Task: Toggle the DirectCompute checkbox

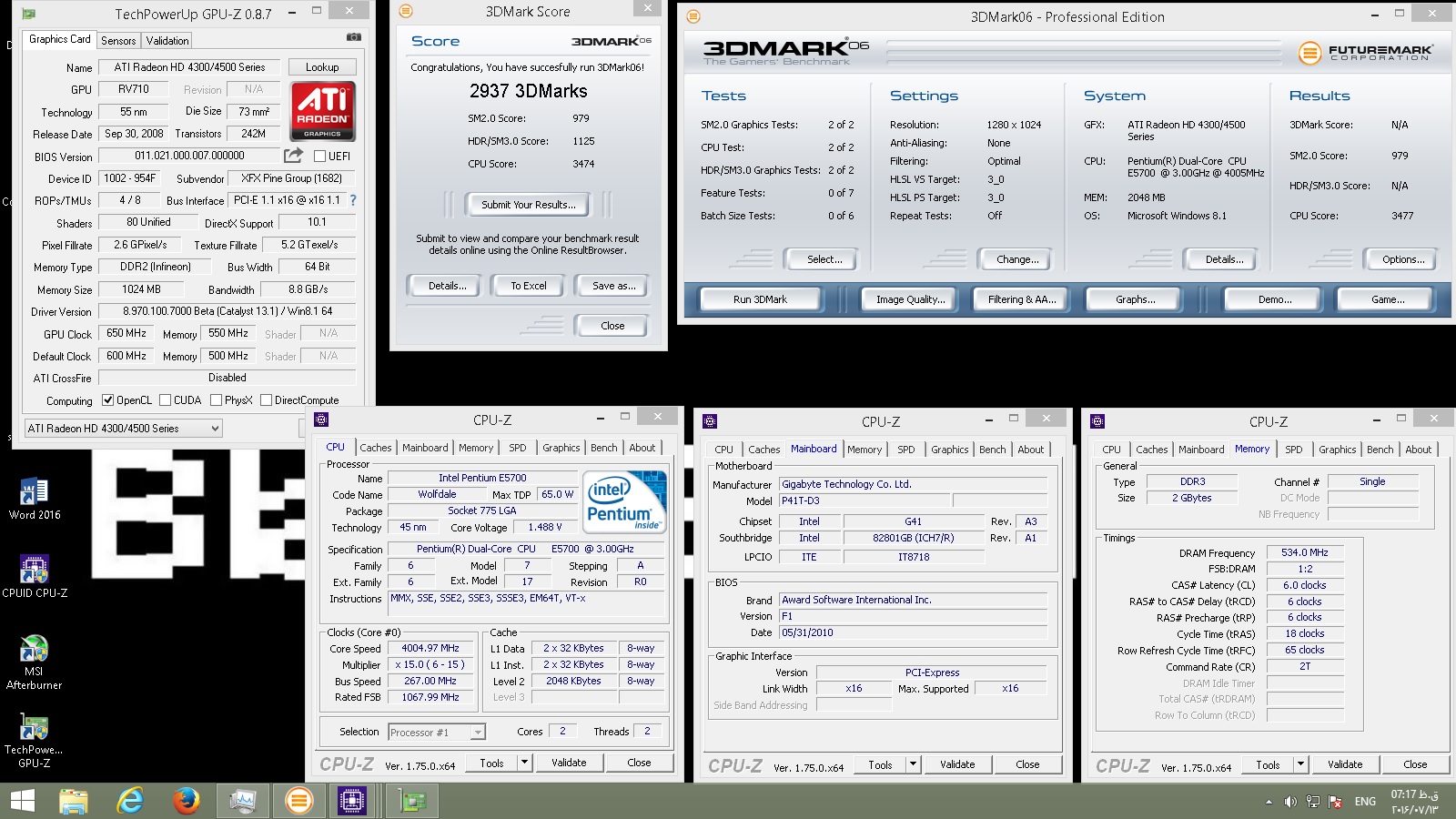Action: tap(267, 399)
